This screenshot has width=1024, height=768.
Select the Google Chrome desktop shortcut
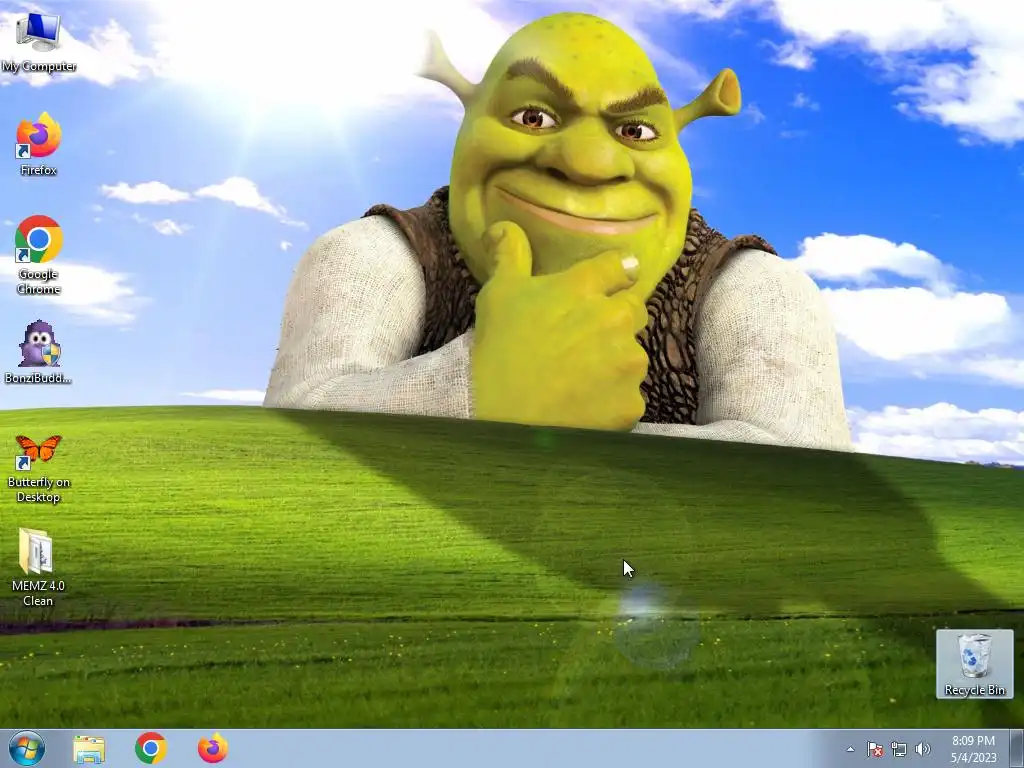[39, 255]
